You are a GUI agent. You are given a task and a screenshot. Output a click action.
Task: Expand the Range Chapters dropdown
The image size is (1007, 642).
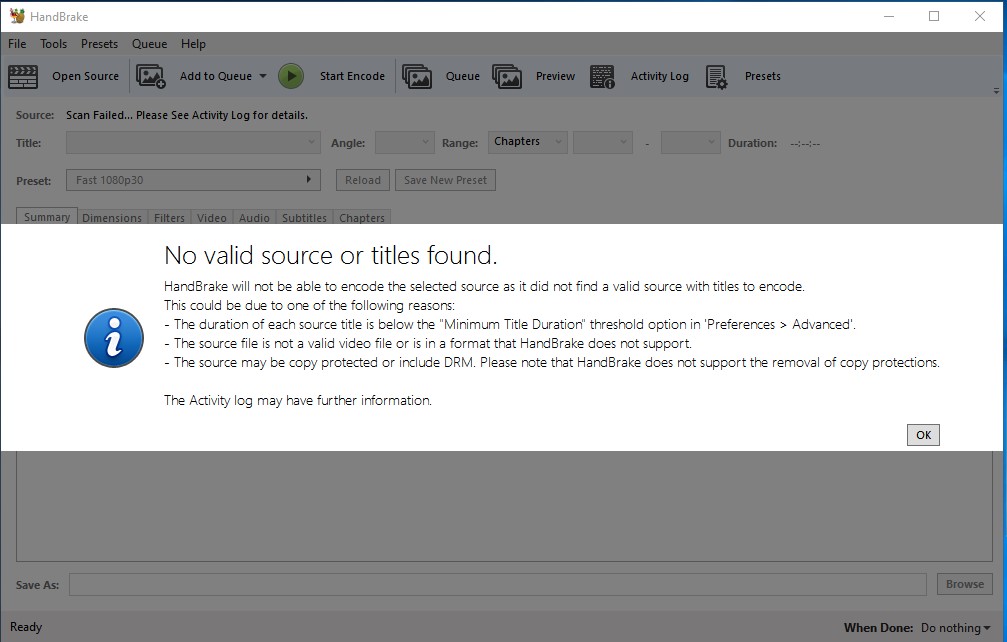click(x=527, y=142)
